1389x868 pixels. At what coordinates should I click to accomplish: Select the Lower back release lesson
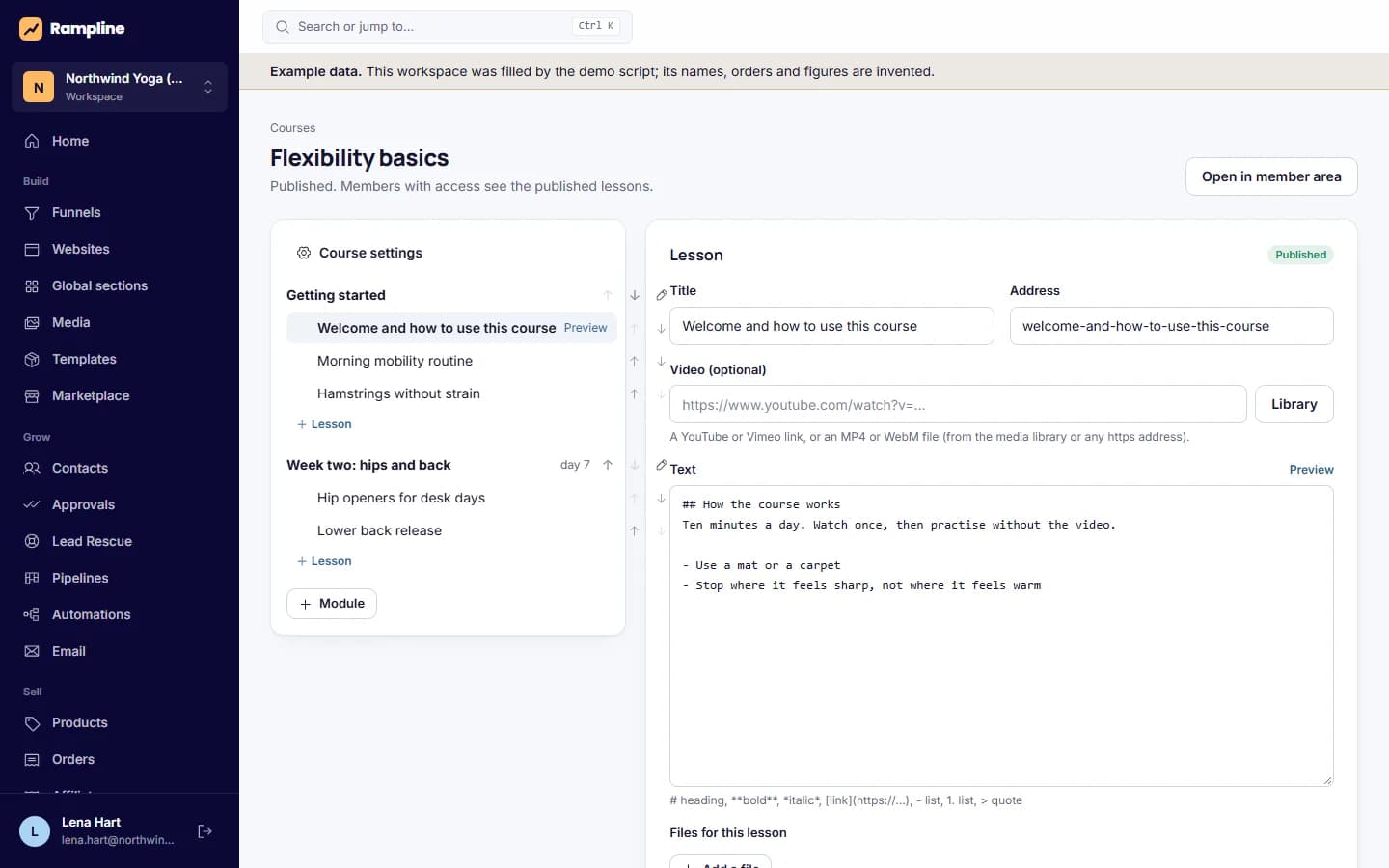click(379, 530)
